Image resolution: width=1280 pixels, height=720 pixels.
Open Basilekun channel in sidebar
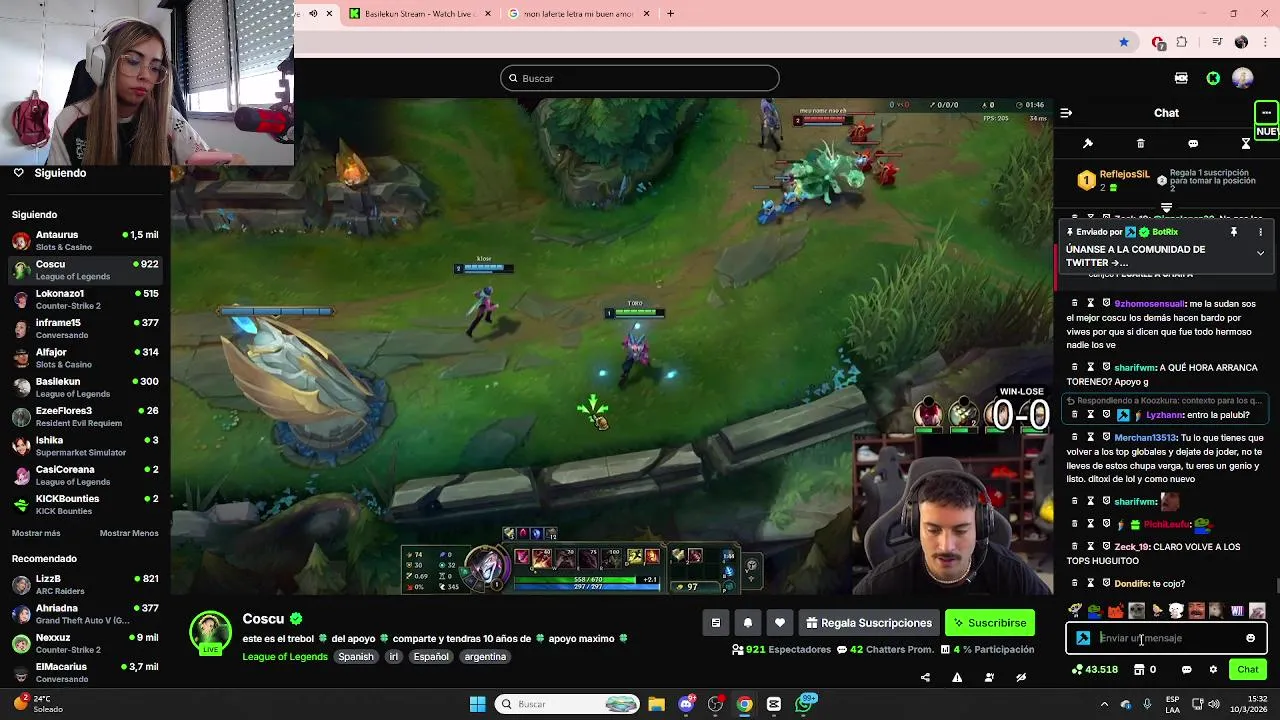coord(85,387)
